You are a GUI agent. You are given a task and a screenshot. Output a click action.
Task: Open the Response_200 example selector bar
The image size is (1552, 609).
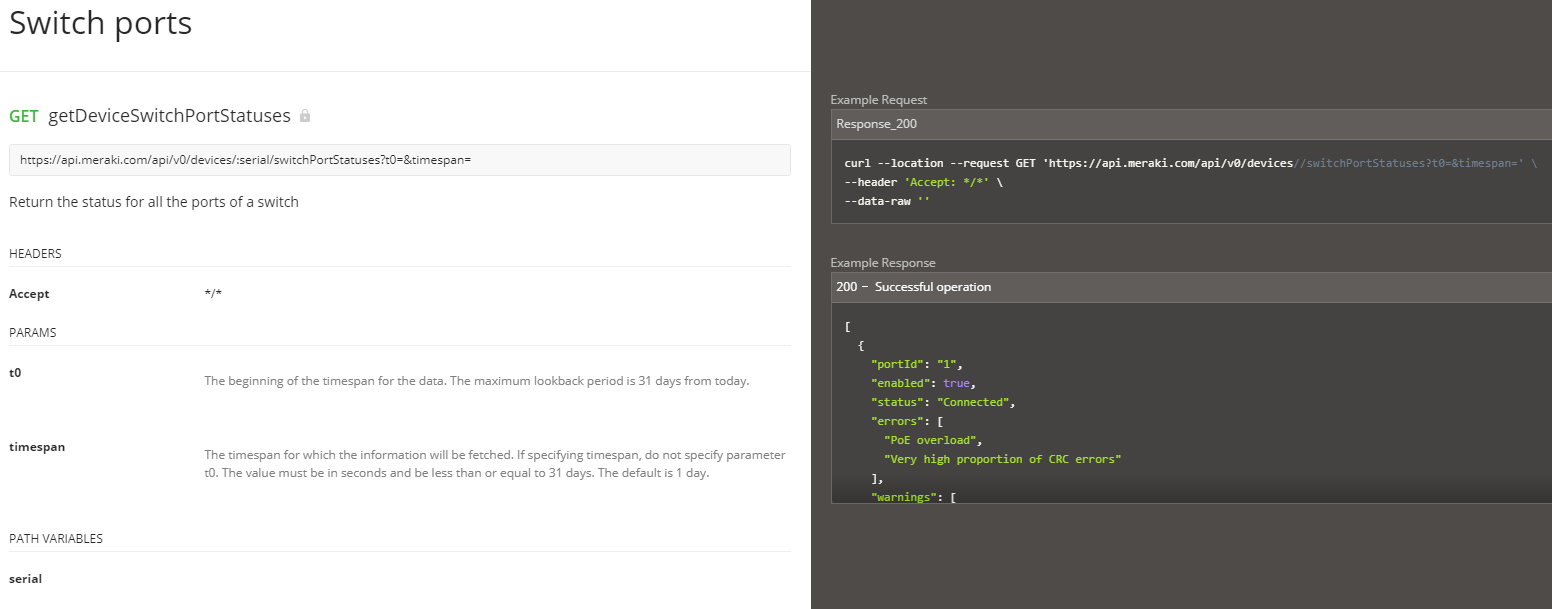click(x=1000, y=123)
